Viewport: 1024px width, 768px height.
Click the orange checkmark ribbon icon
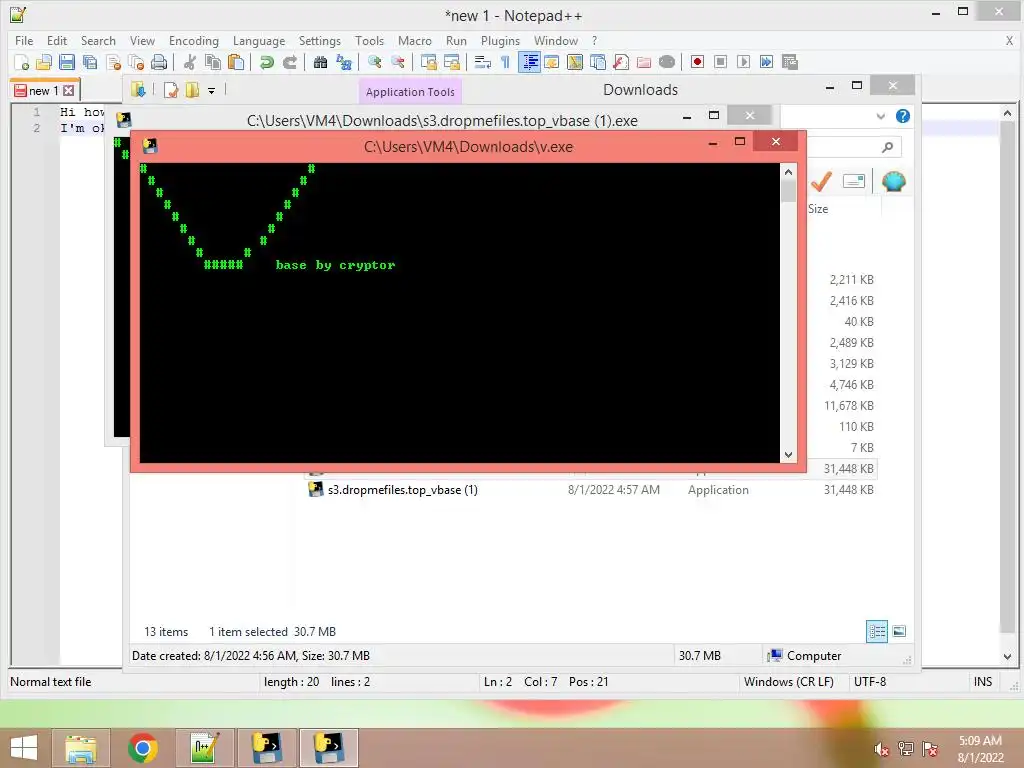coord(821,181)
